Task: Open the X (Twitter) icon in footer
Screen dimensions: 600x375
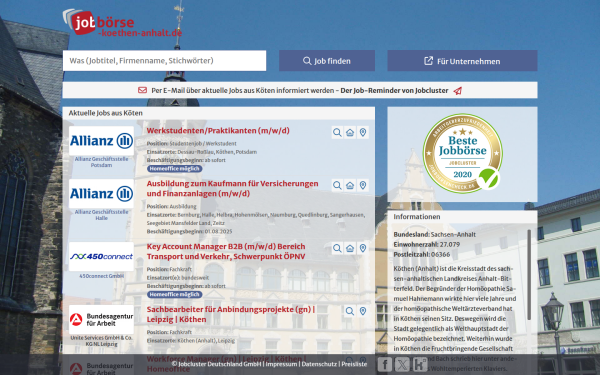Action: [x=402, y=364]
